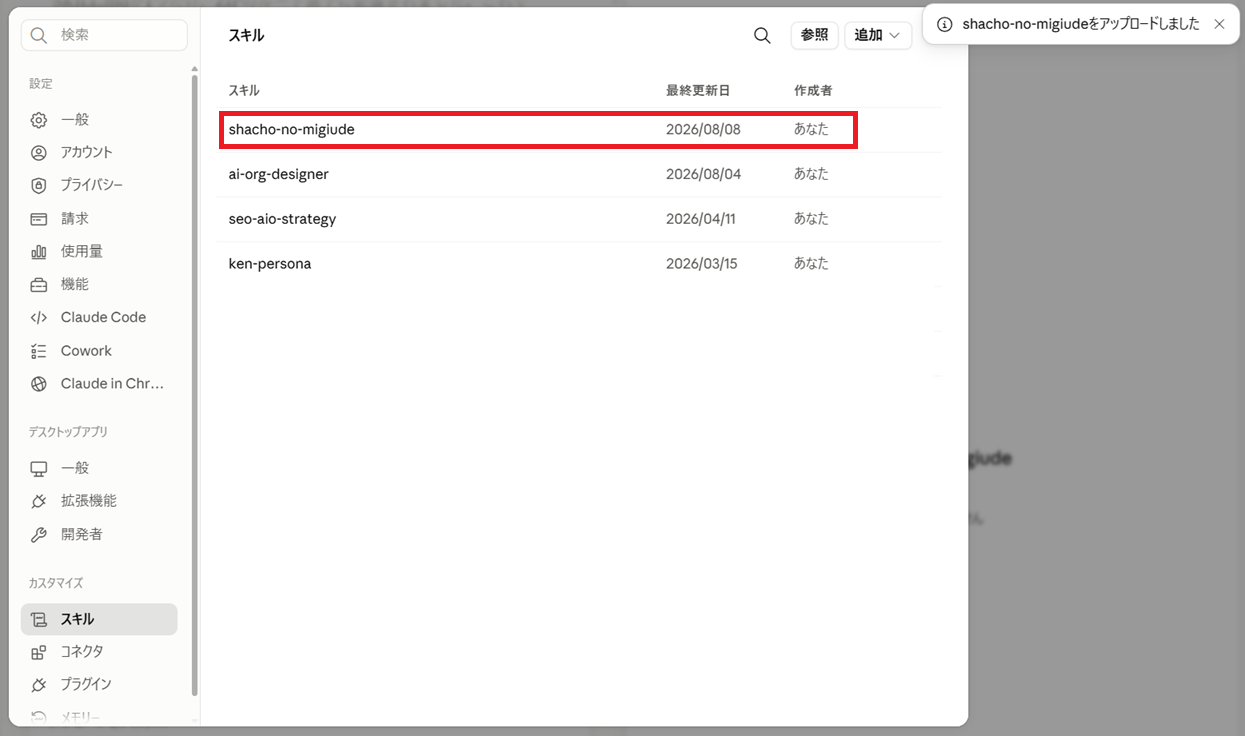Open skill search with magnifier icon

(x=762, y=35)
